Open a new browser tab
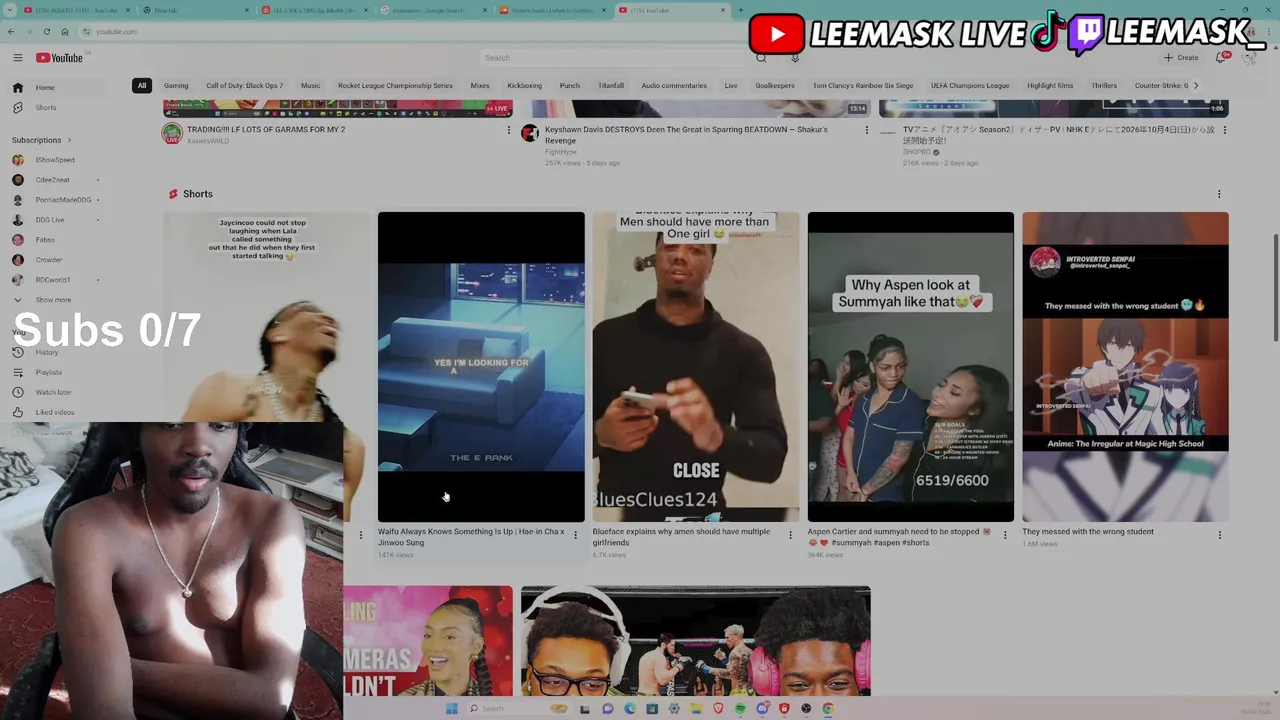 tap(740, 10)
